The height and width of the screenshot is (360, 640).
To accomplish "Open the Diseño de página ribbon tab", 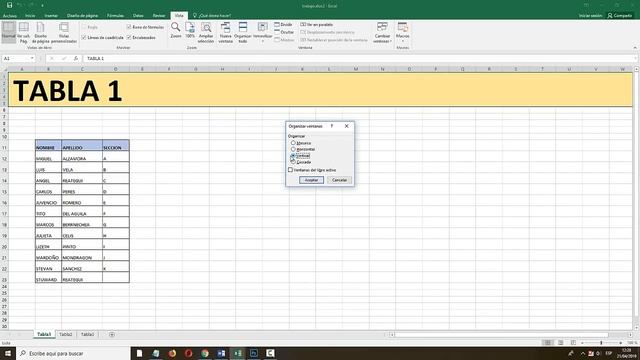I will [82, 16].
